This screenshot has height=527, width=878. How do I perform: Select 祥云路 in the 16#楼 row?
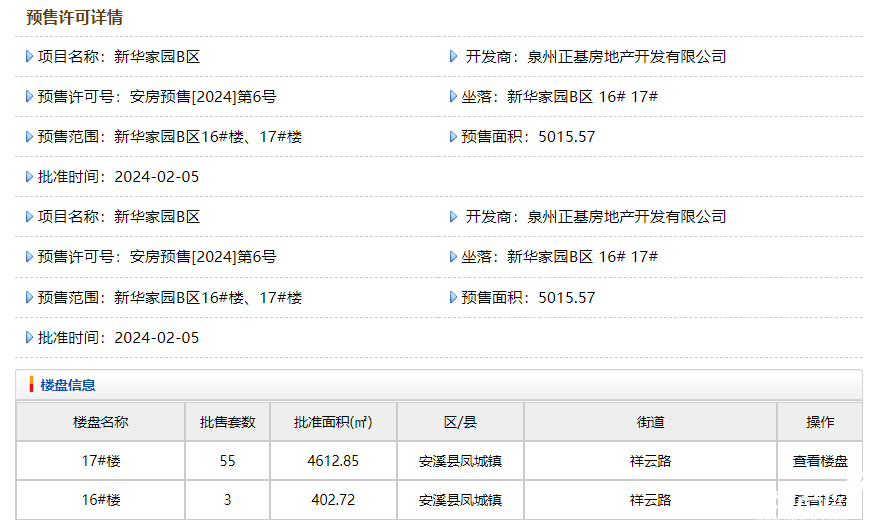pos(650,500)
